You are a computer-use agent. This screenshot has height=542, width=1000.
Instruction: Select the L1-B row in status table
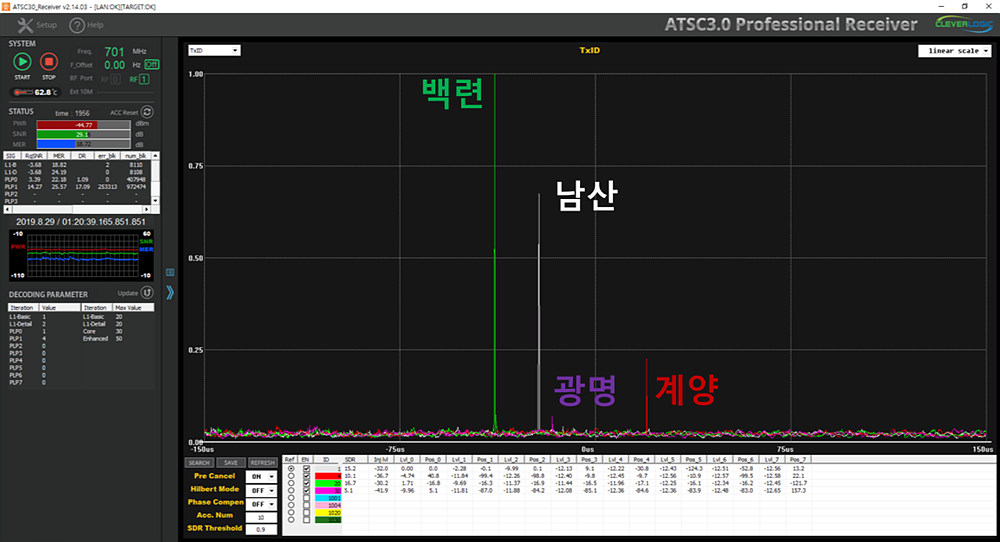pos(78,165)
